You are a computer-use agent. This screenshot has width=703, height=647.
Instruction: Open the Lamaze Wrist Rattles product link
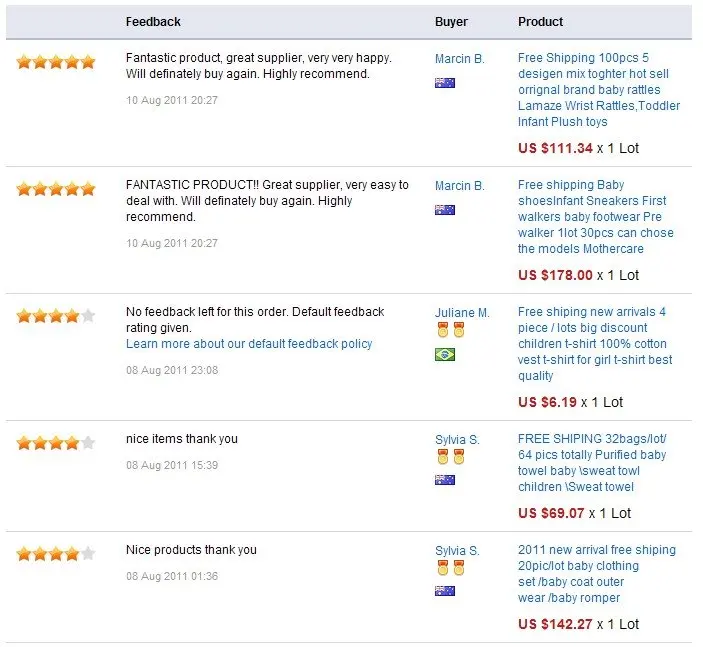click(x=599, y=90)
